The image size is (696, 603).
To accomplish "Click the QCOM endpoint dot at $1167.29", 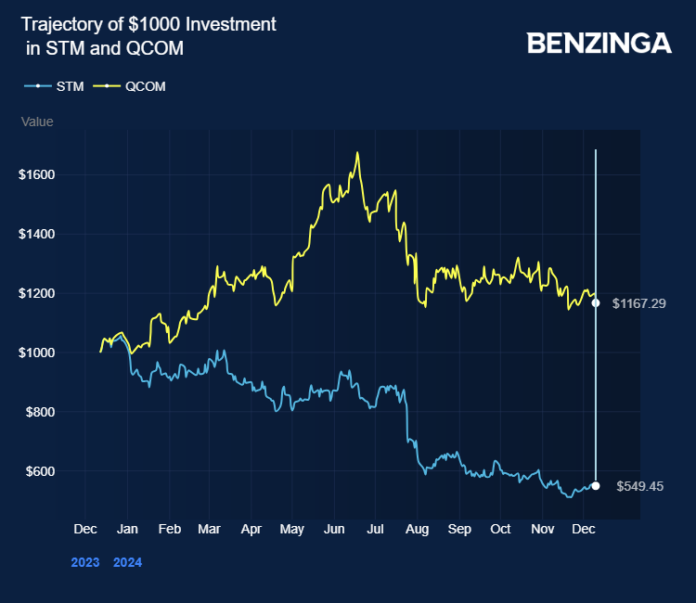I will [x=596, y=302].
